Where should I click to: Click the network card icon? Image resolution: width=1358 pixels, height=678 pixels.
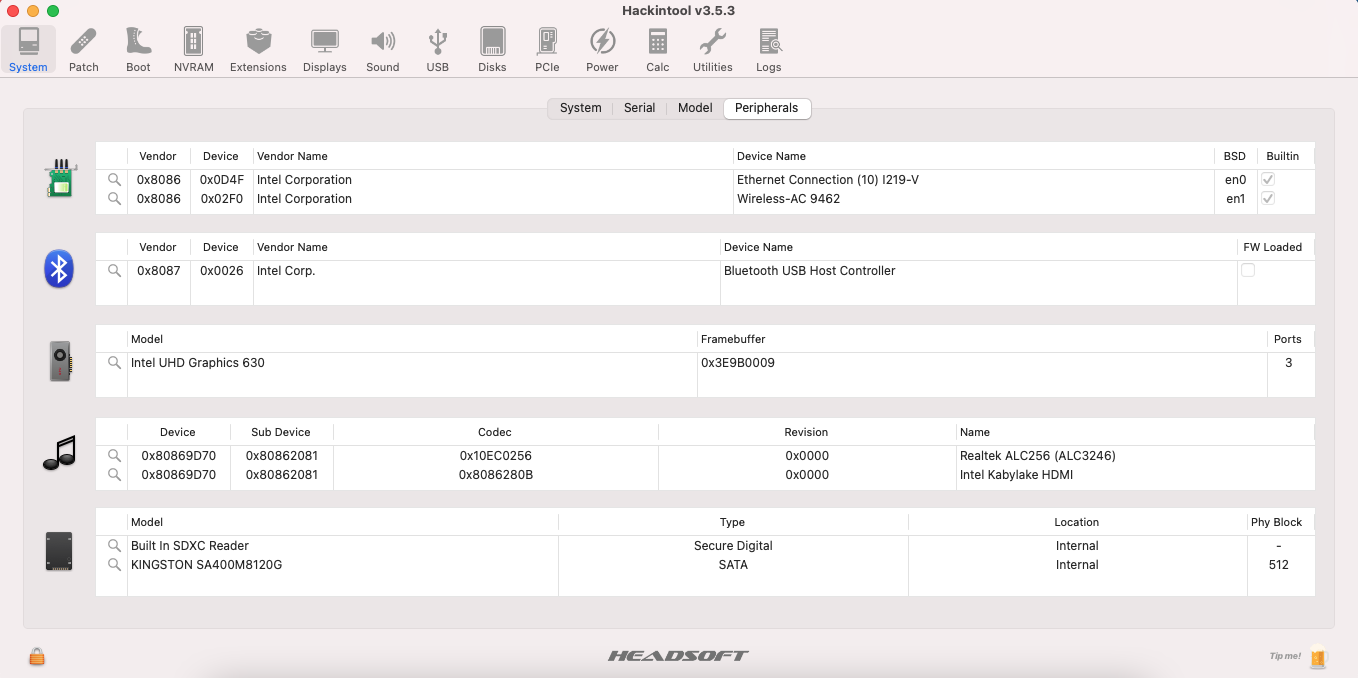(x=60, y=178)
